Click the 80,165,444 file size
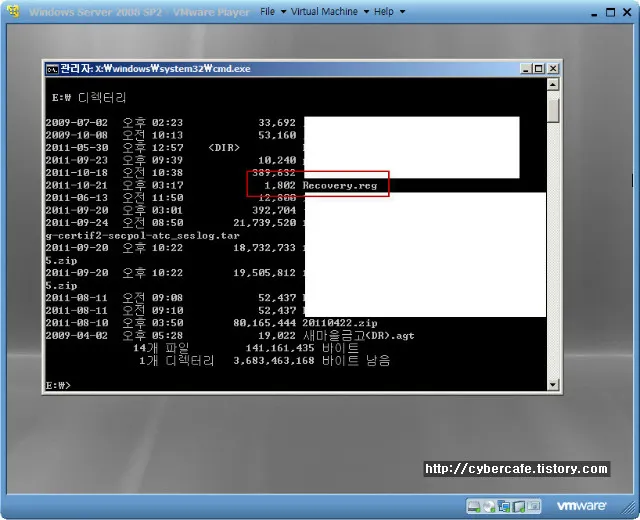 tap(264, 323)
